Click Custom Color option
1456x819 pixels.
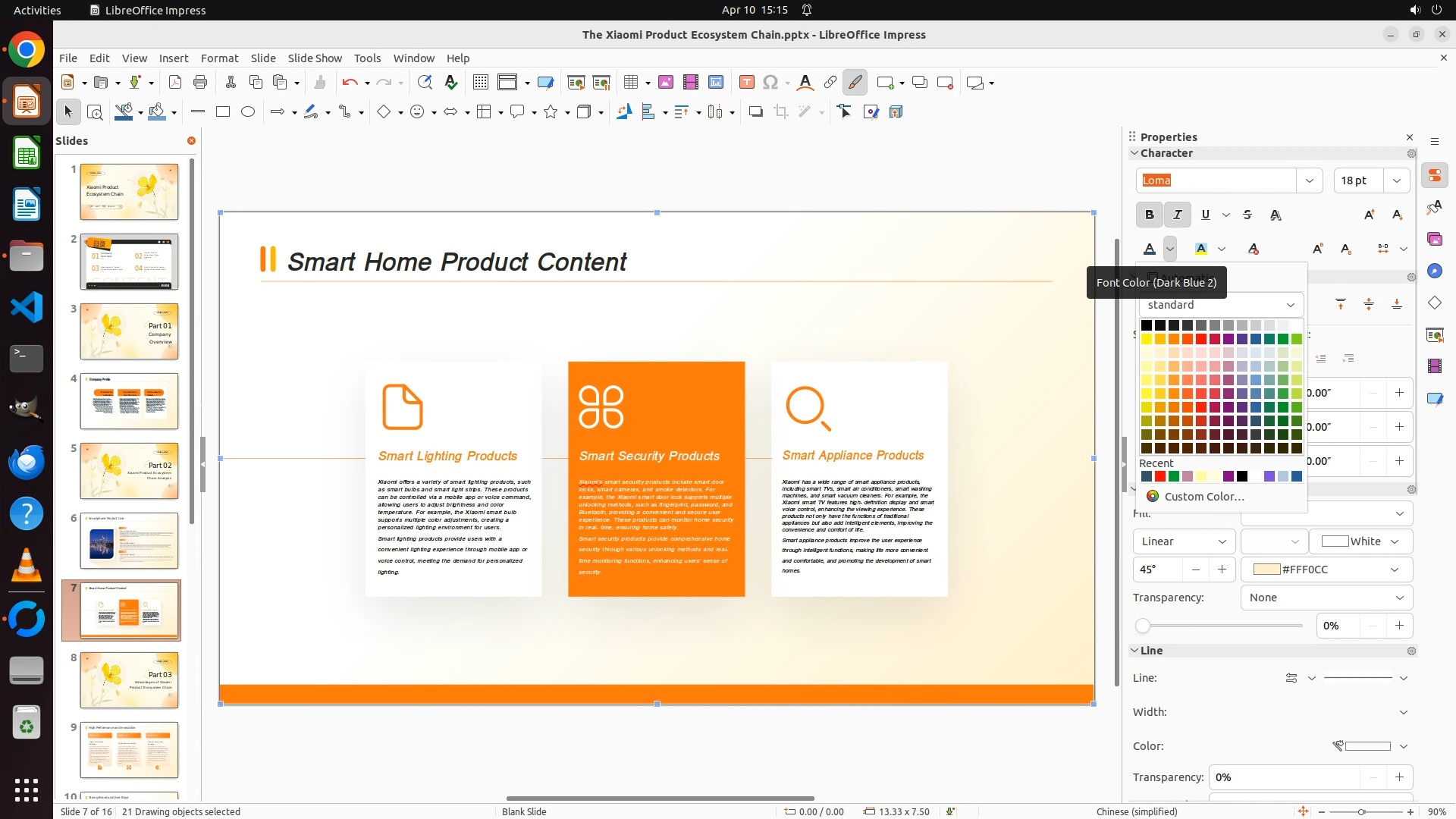pyautogui.click(x=1204, y=497)
